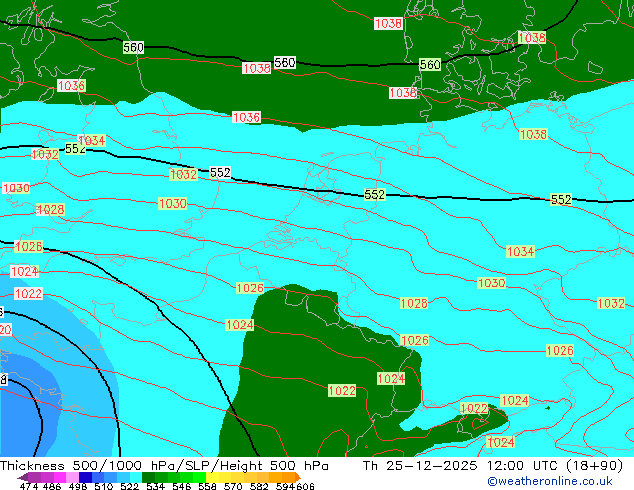Click the yellow swatch in the thickness legend

coord(212,477)
